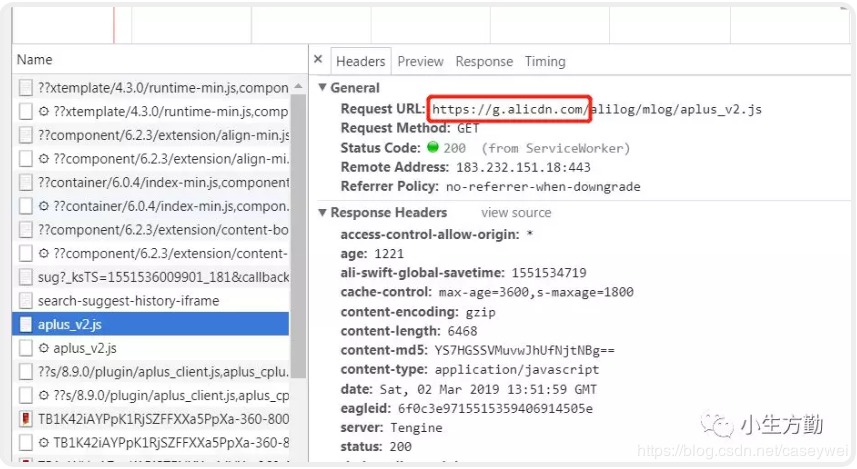The image size is (857, 469).
Task: Click the content-type application/javascript header
Action: pos(469,370)
